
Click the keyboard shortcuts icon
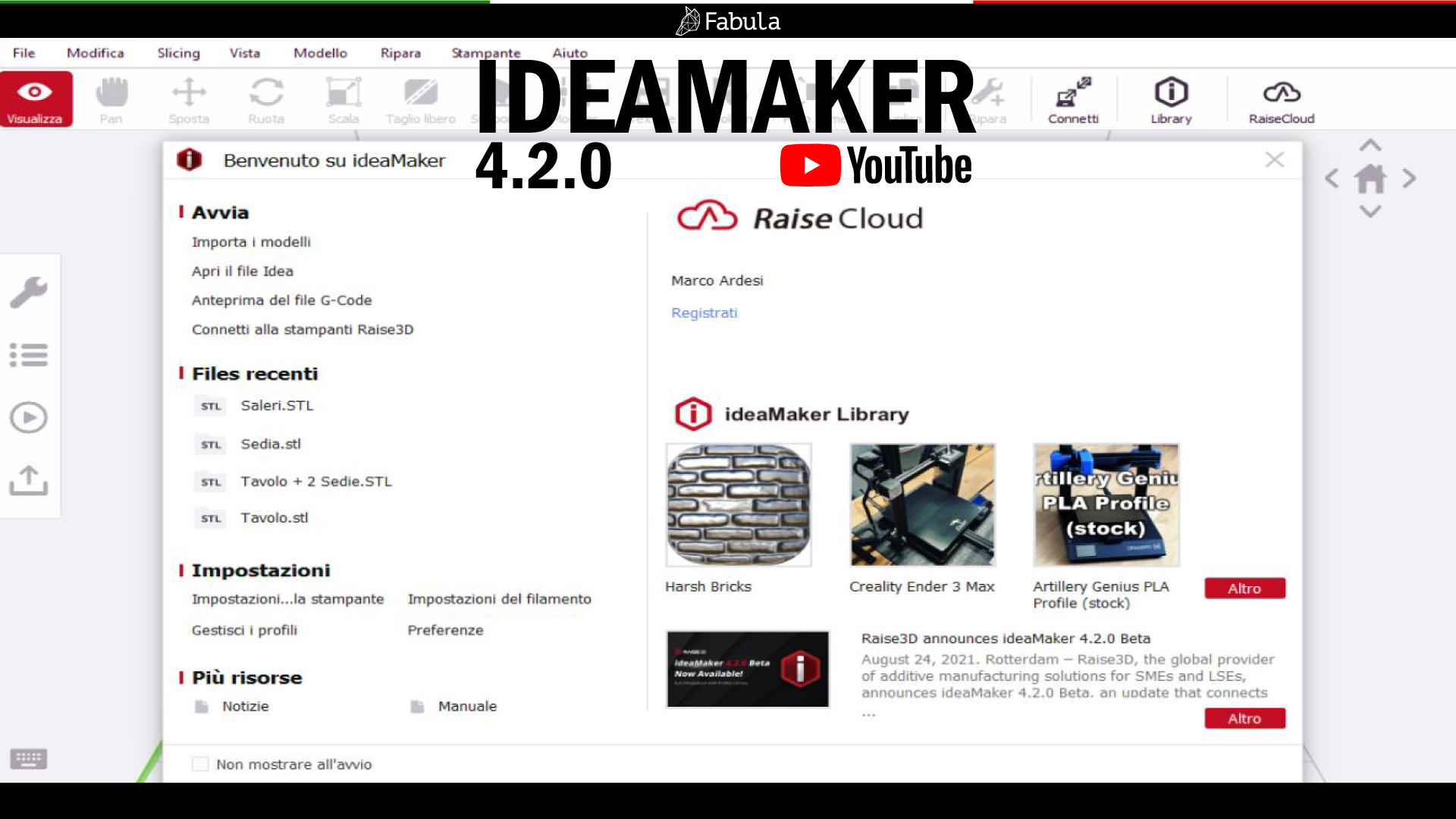click(x=29, y=758)
